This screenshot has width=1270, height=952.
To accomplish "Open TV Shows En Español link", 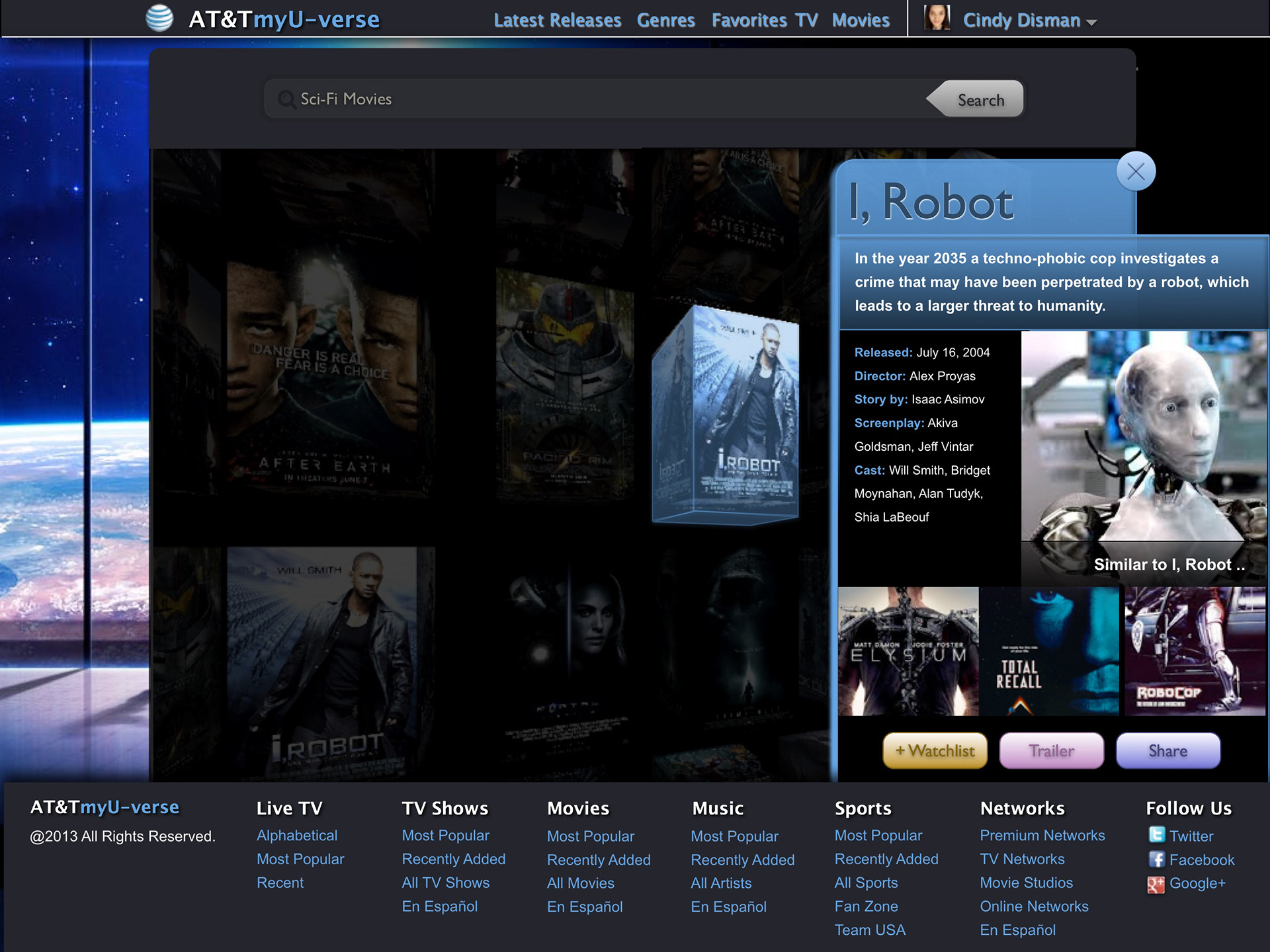I will click(440, 906).
